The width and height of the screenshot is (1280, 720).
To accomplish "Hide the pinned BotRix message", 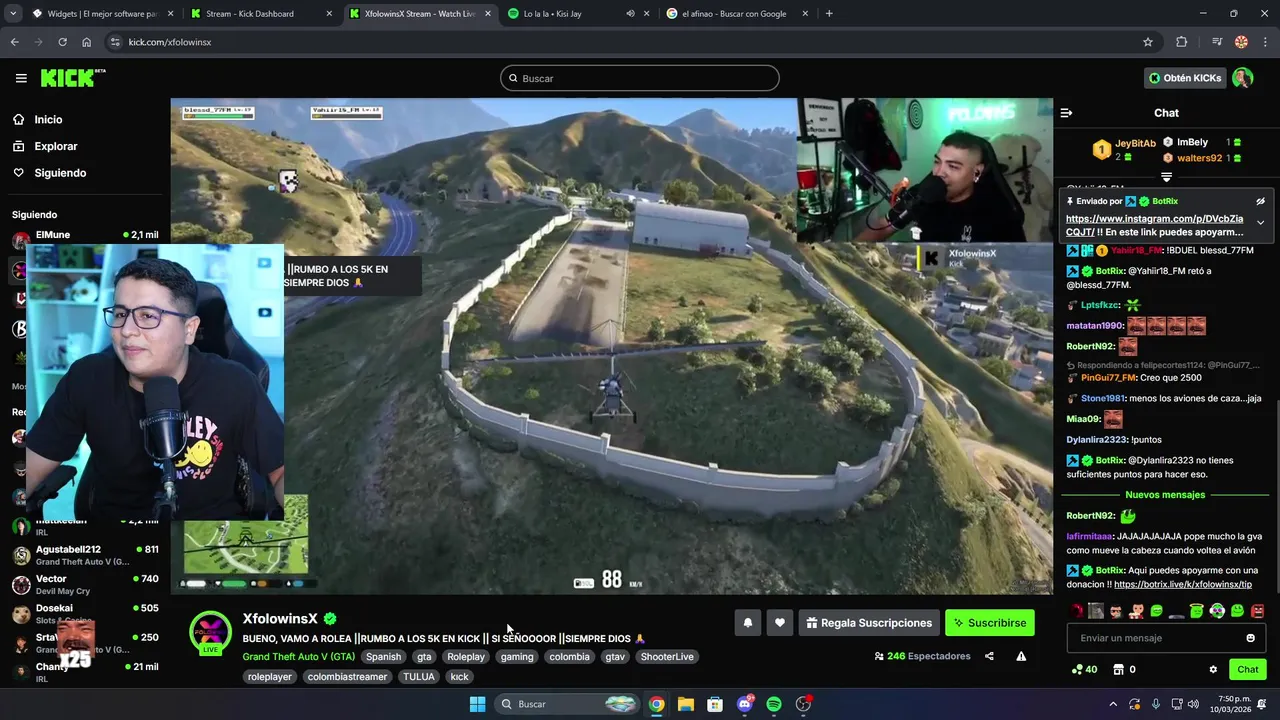I will coord(1261,201).
